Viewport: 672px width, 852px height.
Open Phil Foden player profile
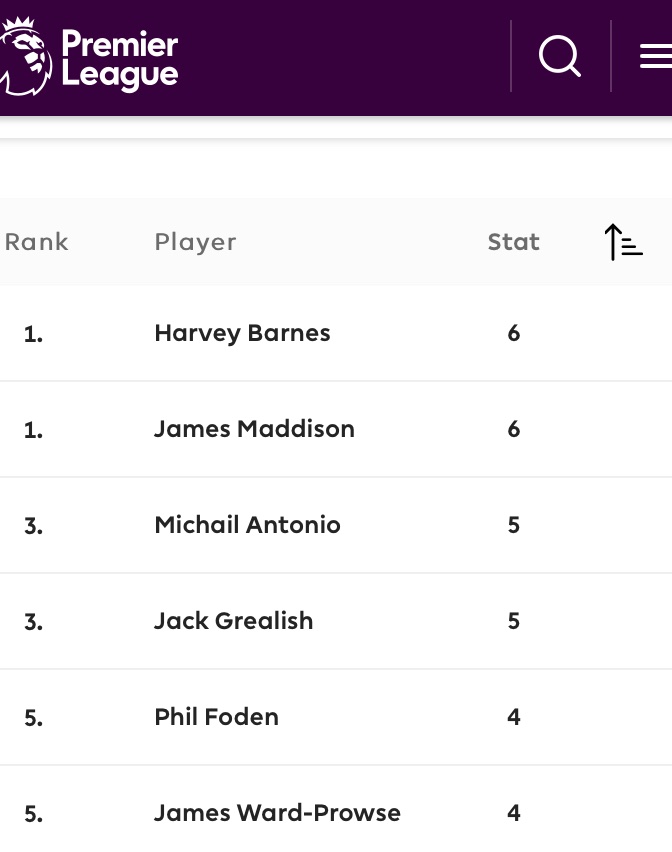[x=216, y=717]
